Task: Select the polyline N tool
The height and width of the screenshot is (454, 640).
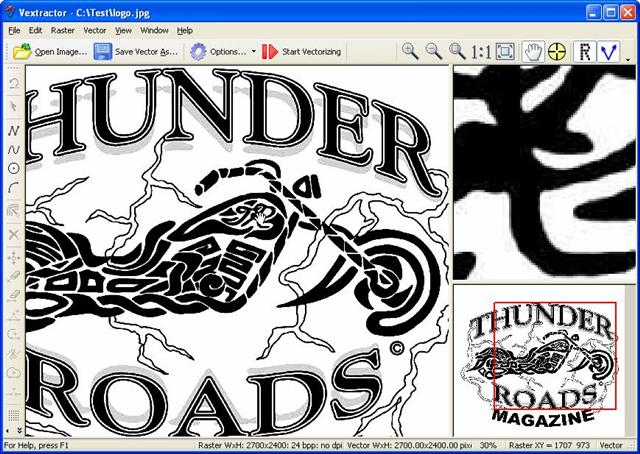Action: click(14, 131)
